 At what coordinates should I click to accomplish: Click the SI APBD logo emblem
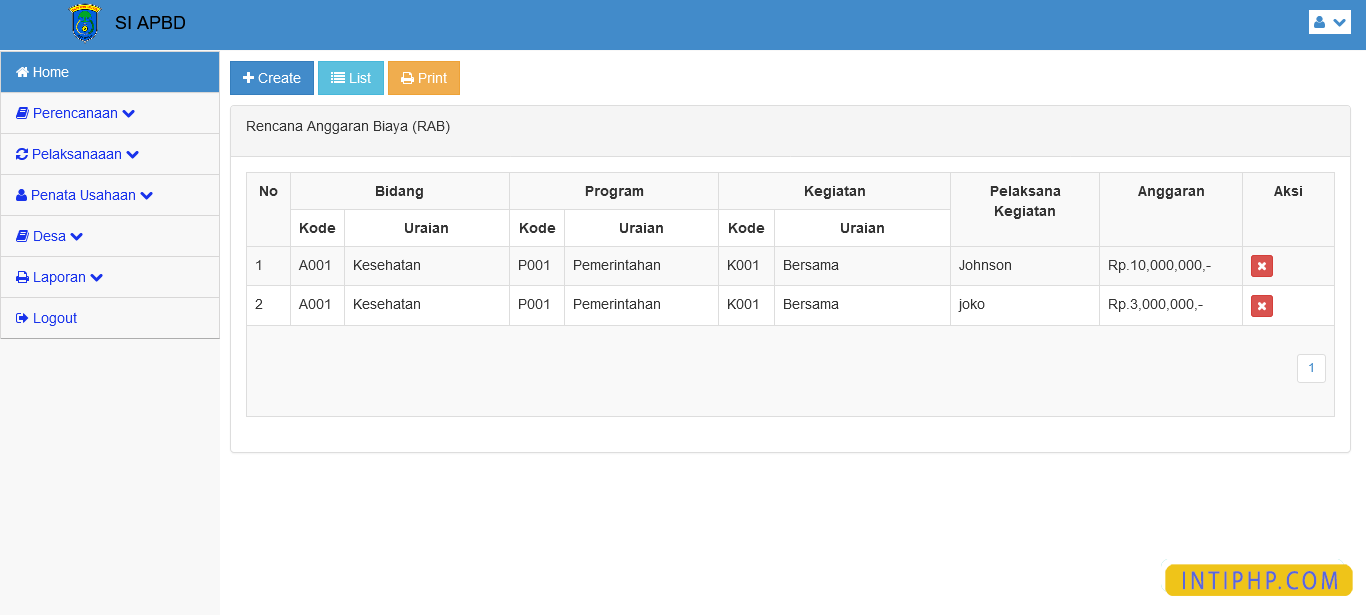(x=84, y=22)
